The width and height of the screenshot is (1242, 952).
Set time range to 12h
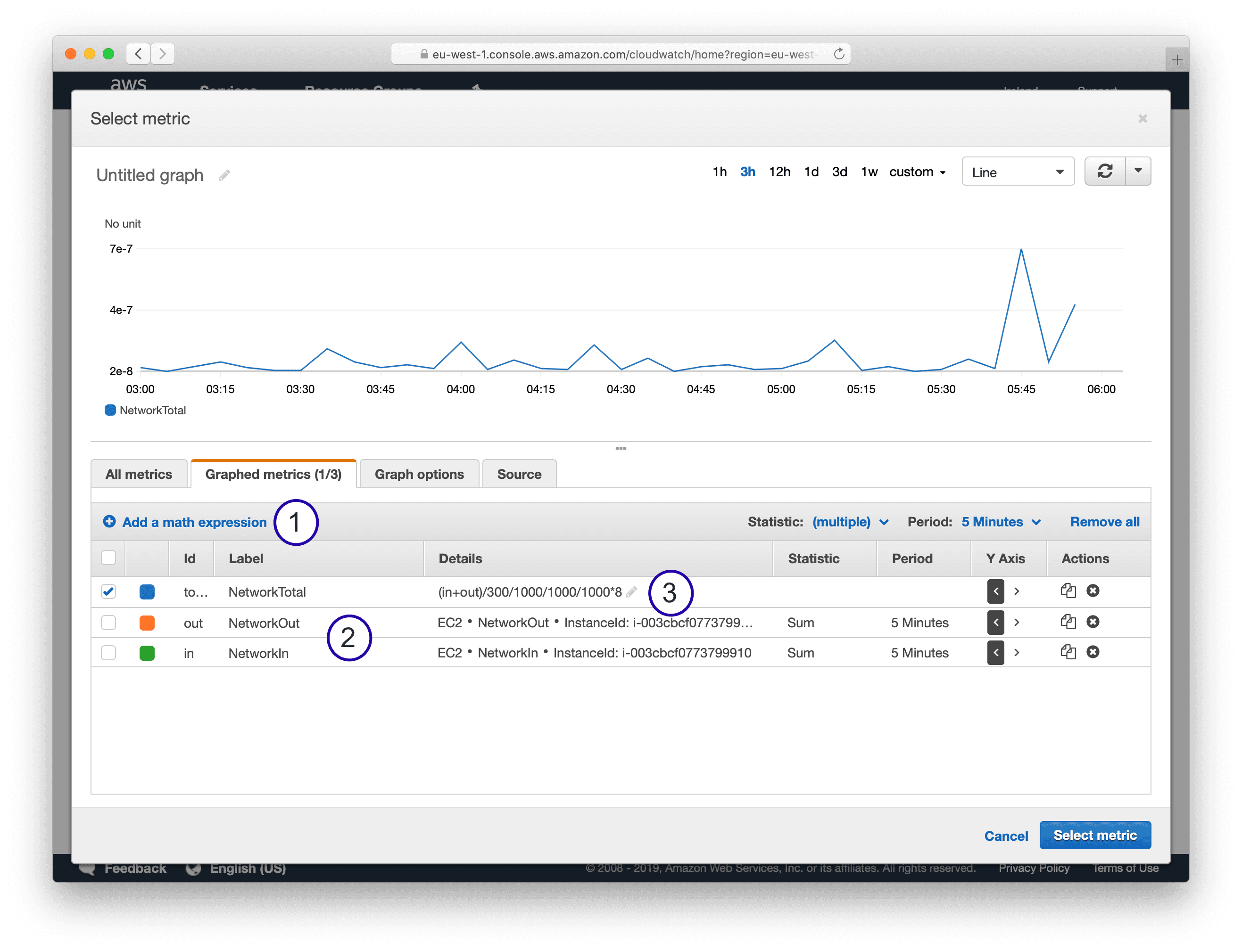[x=779, y=172]
